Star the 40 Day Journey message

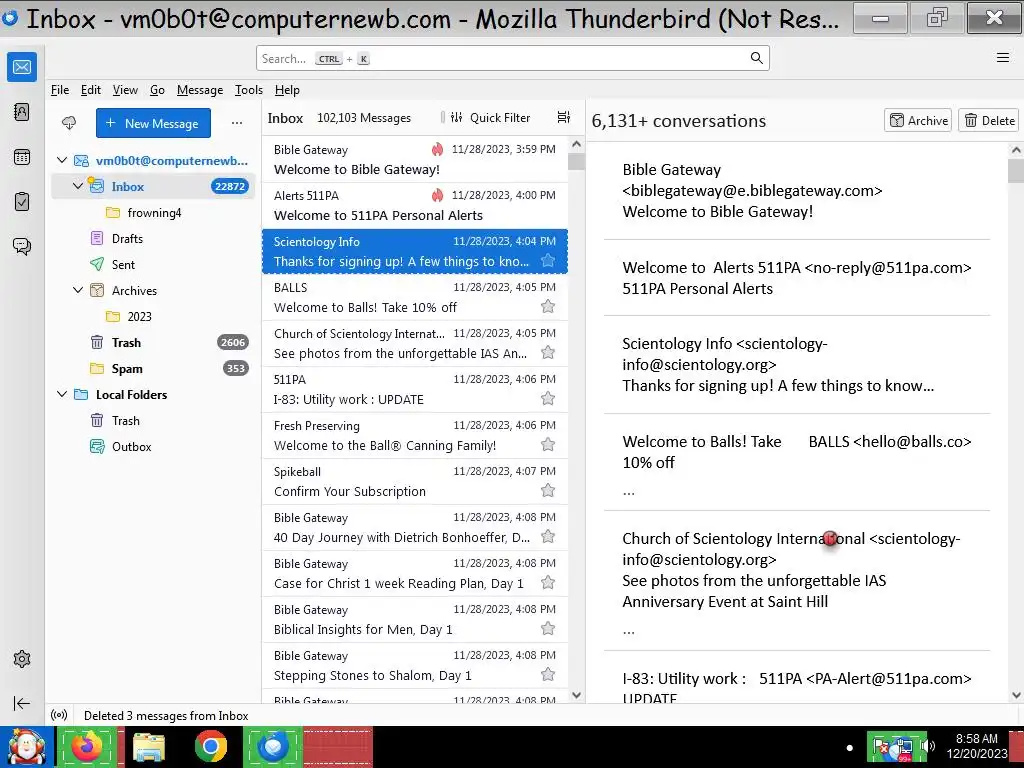coord(548,537)
